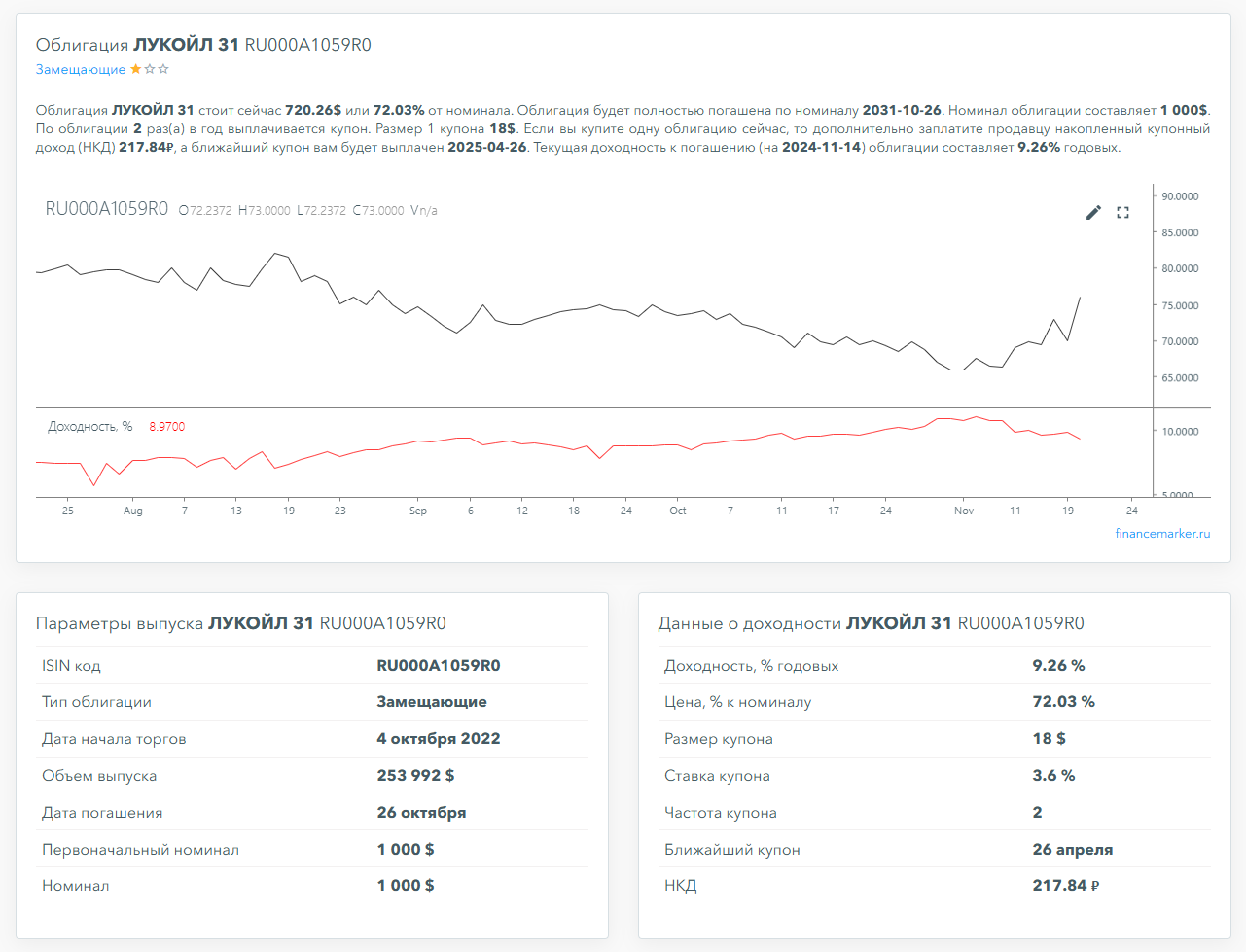The width and height of the screenshot is (1246, 952).
Task: Click the Номинал row label
Action: click(76, 886)
